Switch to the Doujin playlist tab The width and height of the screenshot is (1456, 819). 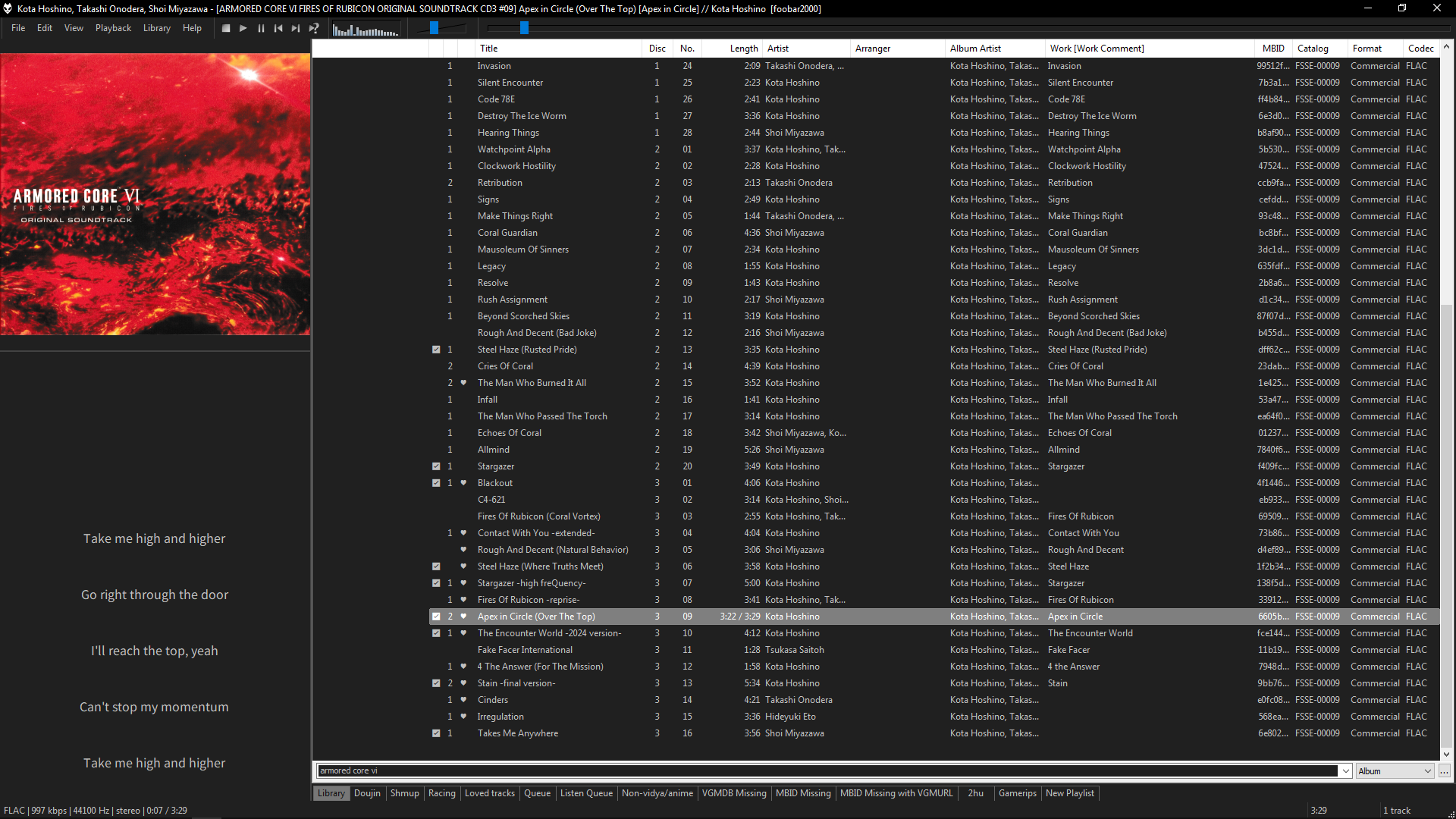coord(367,793)
